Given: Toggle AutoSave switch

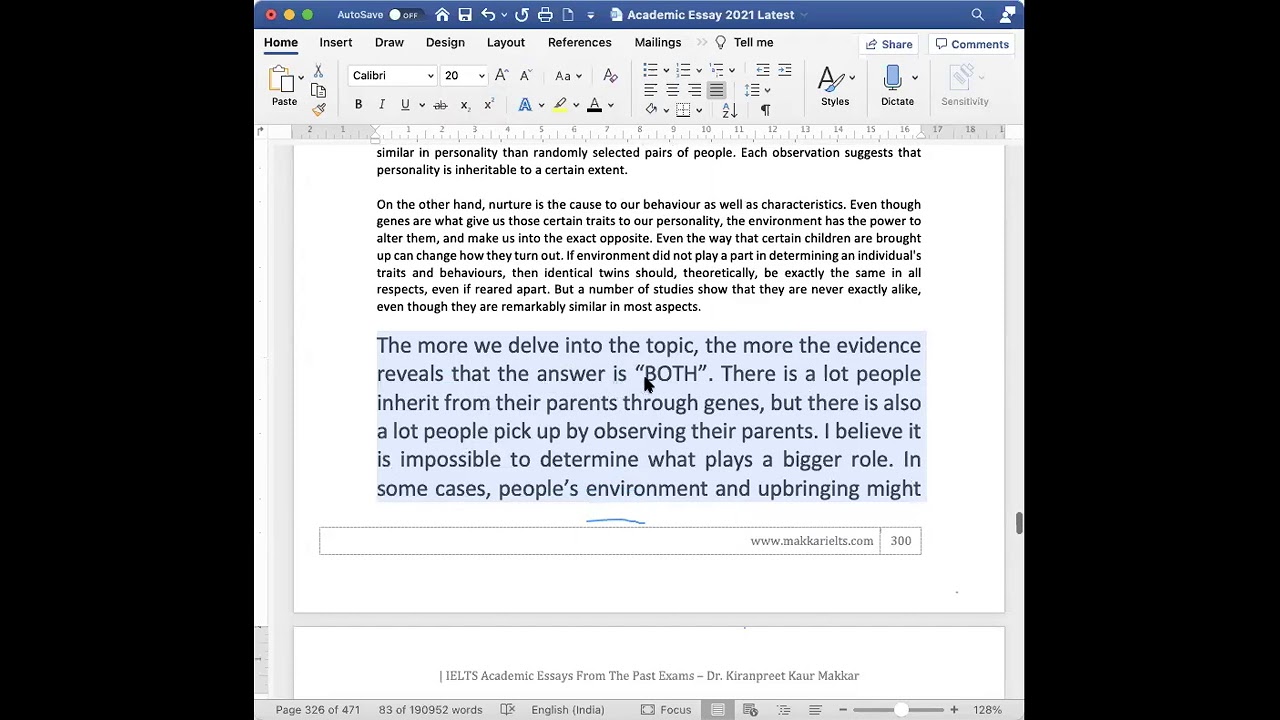Looking at the screenshot, I should point(404,15).
